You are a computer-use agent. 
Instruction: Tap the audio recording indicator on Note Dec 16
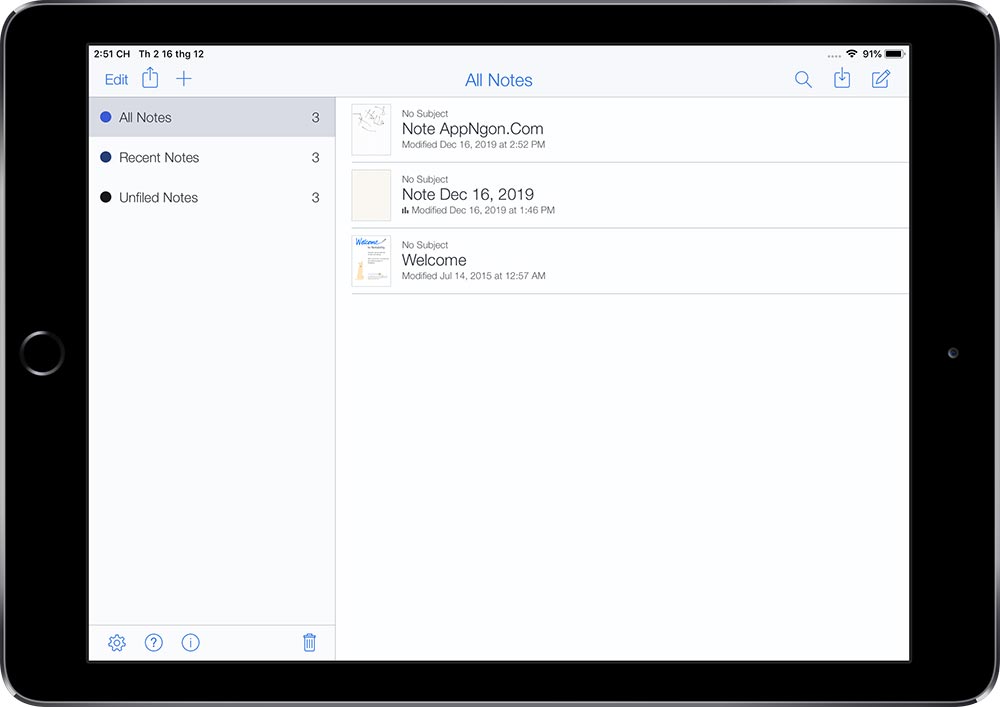pyautogui.click(x=405, y=210)
